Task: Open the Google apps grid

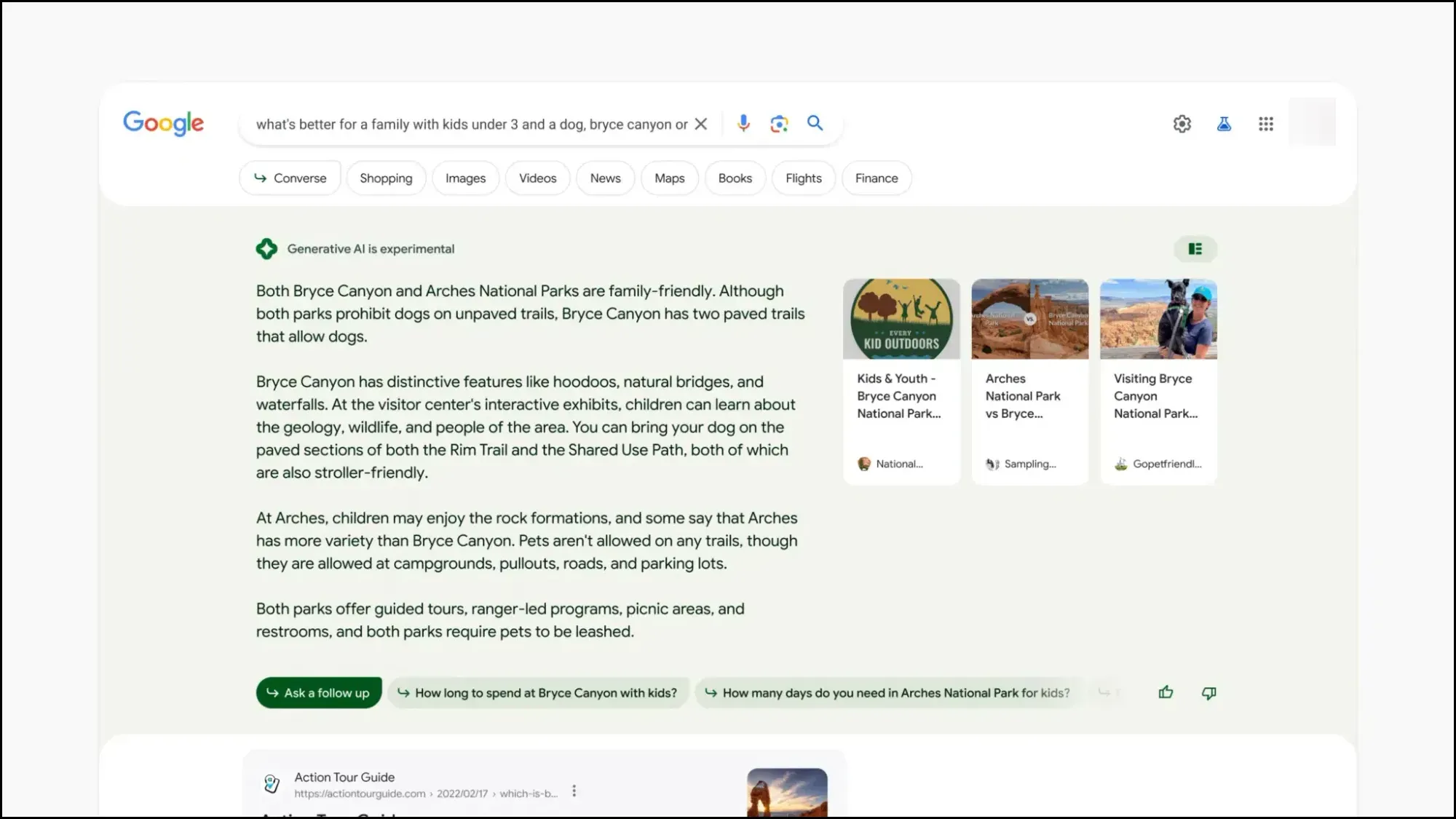Action: tap(1266, 124)
